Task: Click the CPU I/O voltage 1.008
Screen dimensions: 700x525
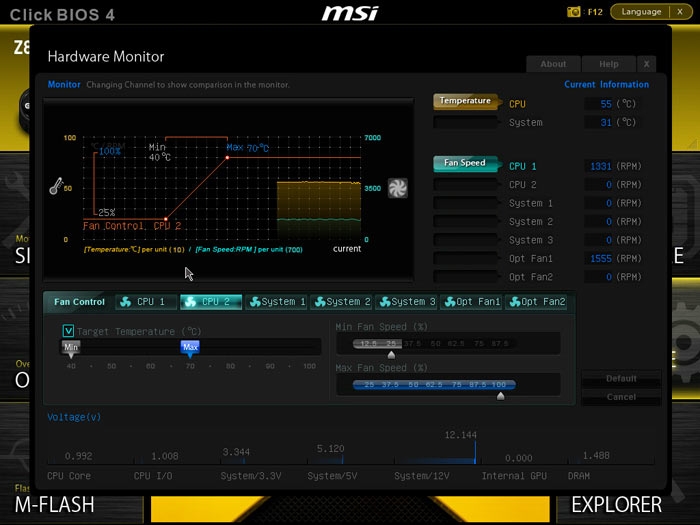Action: click(x=165, y=456)
